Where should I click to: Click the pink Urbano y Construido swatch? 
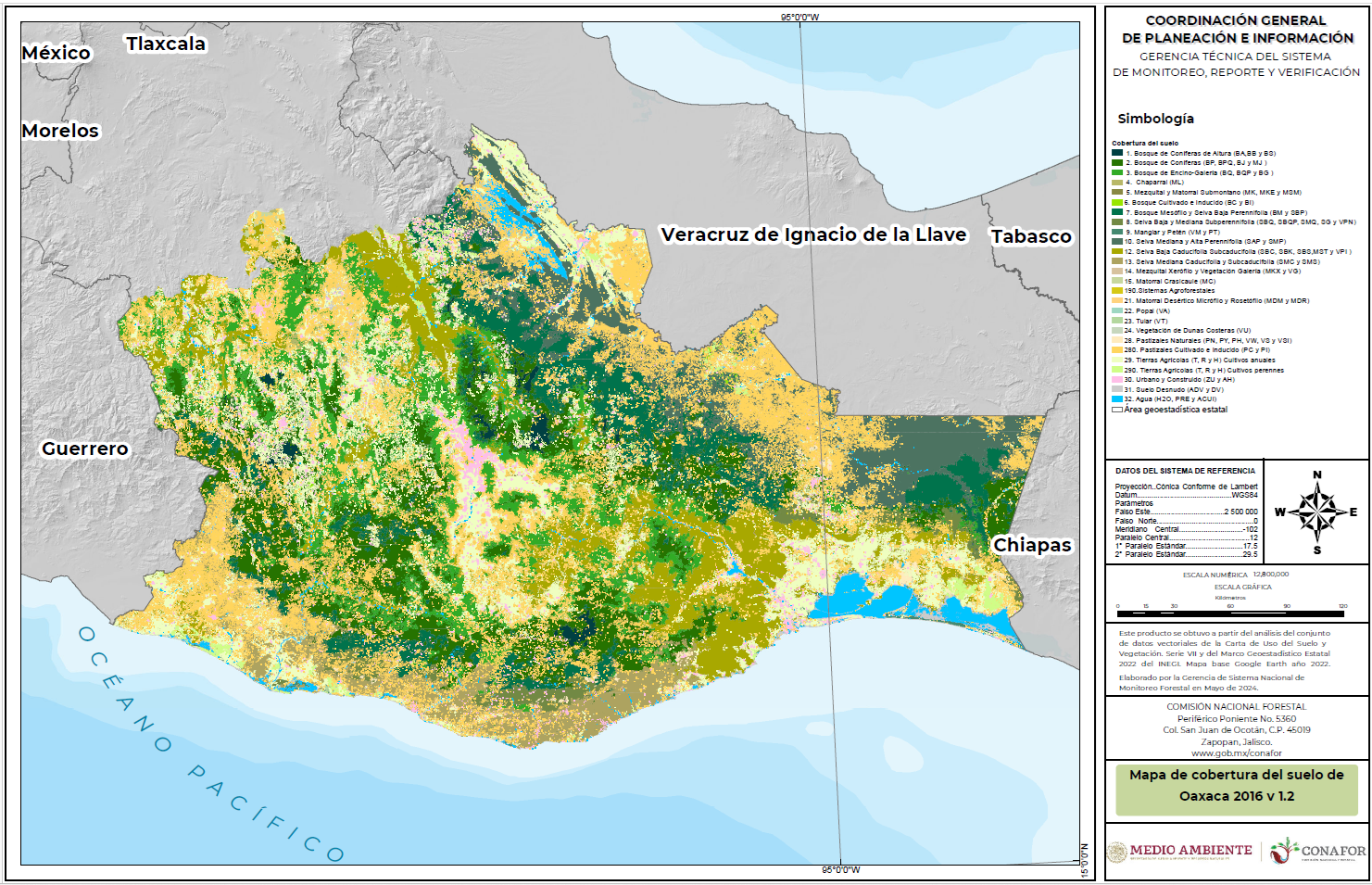(x=1117, y=380)
